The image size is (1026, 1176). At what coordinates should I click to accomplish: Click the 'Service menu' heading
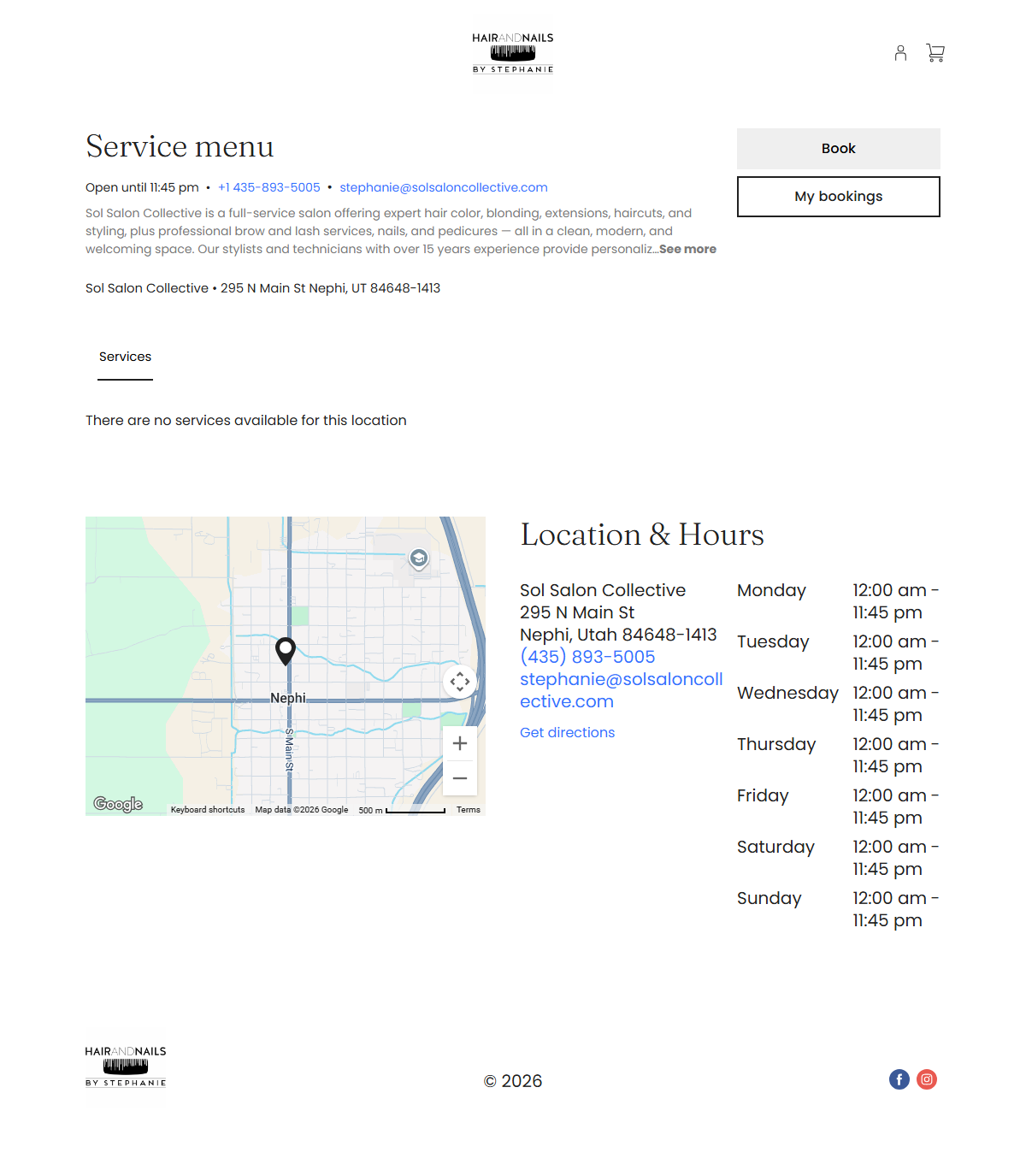point(180,146)
